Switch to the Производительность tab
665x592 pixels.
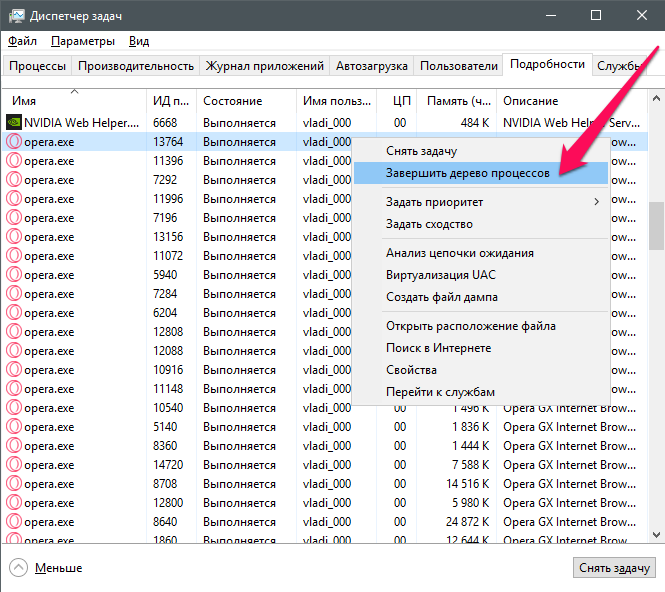[136, 66]
